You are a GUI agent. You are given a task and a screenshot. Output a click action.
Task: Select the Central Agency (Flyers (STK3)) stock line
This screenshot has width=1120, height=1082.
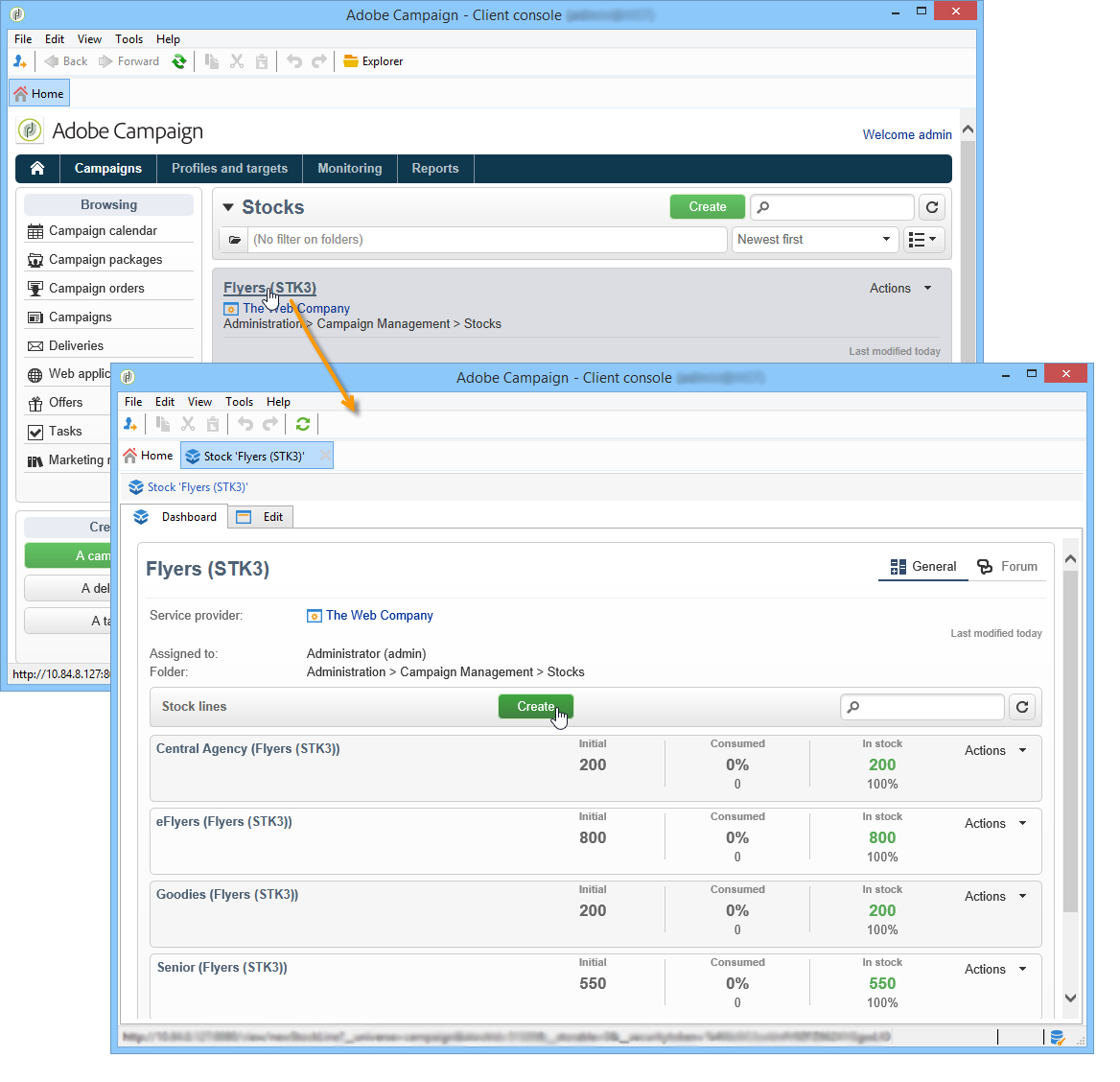pos(247,748)
